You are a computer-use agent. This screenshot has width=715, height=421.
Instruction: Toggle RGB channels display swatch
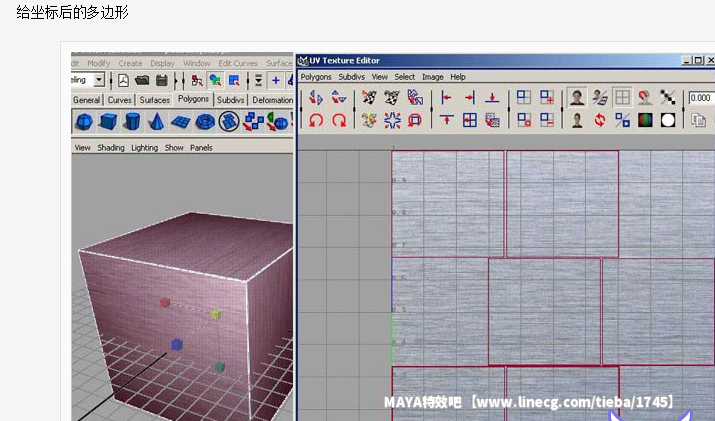pyautogui.click(x=645, y=120)
